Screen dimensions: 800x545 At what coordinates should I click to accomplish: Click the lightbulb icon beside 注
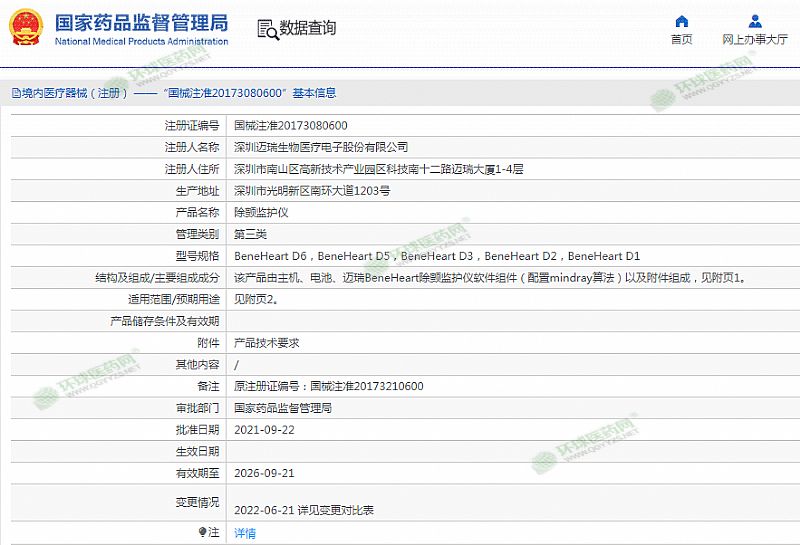click(x=203, y=533)
